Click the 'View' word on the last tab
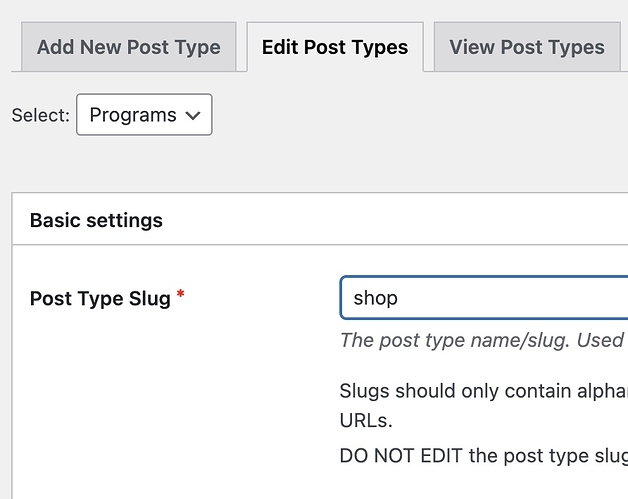The image size is (628, 499). 471,47
